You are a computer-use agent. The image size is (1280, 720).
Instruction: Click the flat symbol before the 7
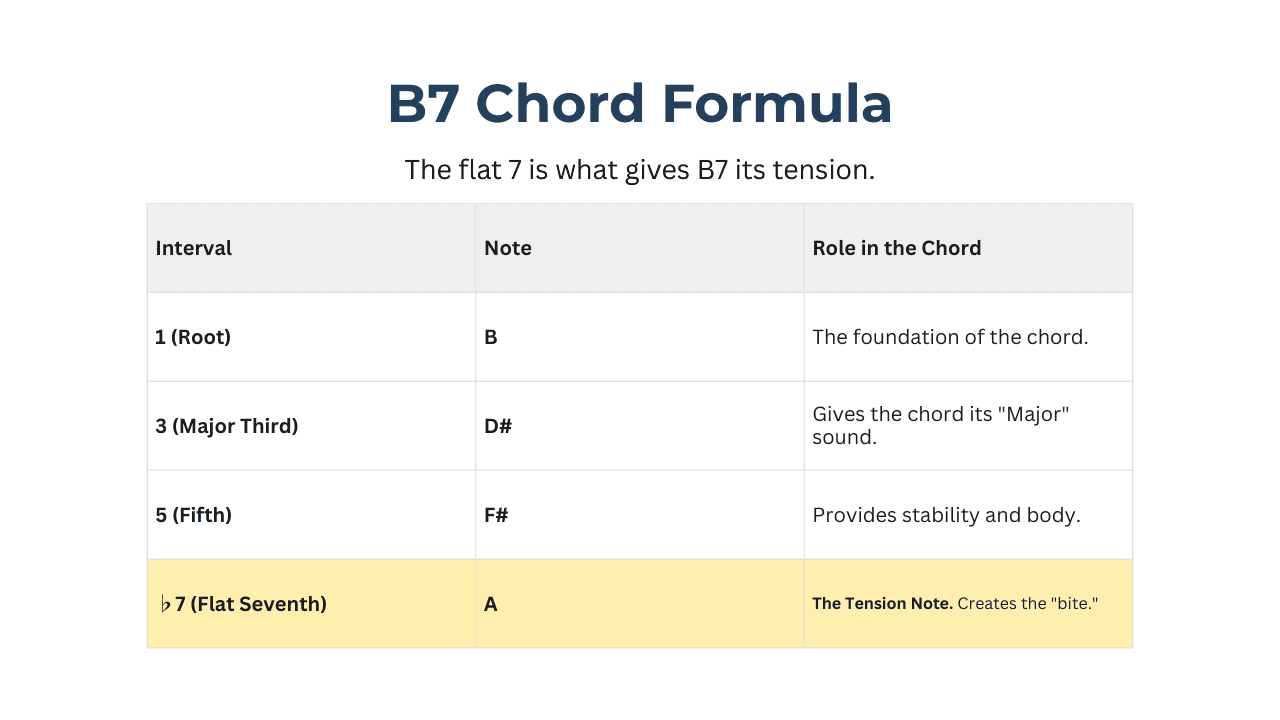coord(165,604)
